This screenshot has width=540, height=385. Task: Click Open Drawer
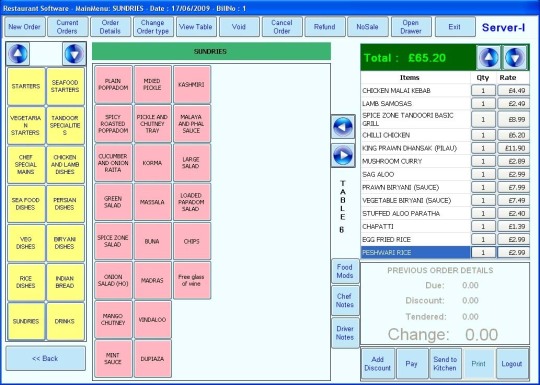pos(411,27)
